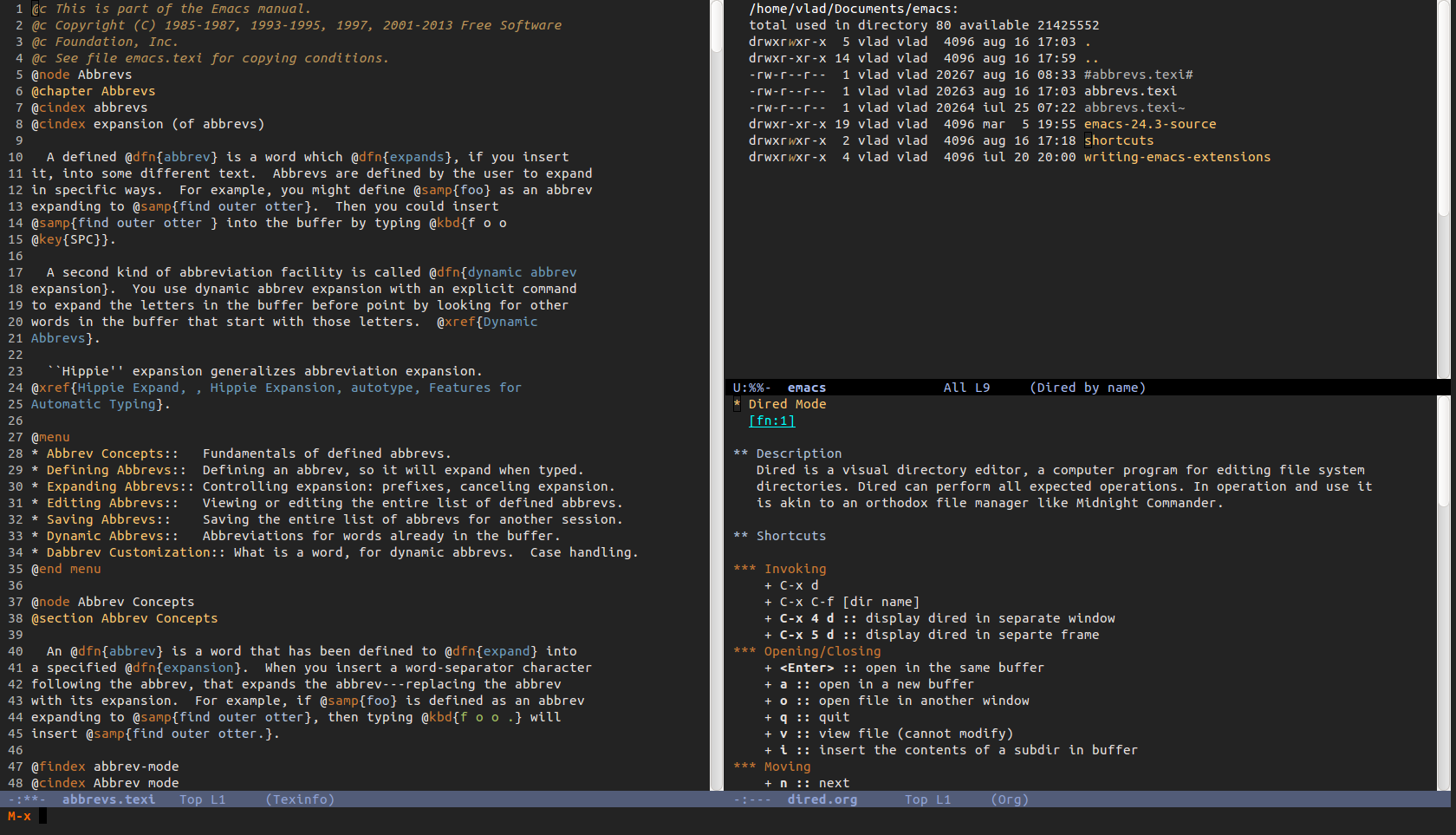Collapse the '*** Opening/Closing' subheading
This screenshot has height=835, width=1456.
point(807,651)
